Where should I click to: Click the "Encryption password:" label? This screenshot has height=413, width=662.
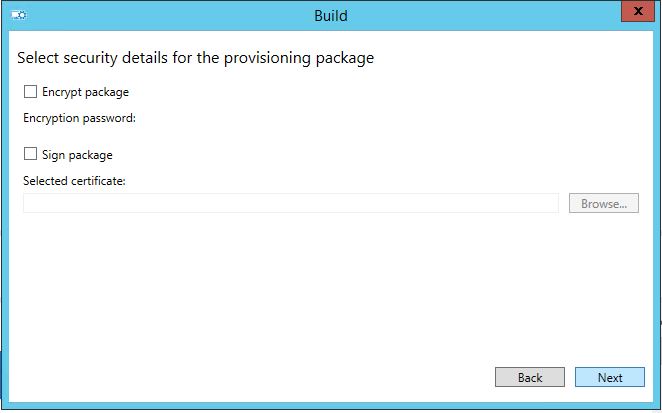point(79,118)
